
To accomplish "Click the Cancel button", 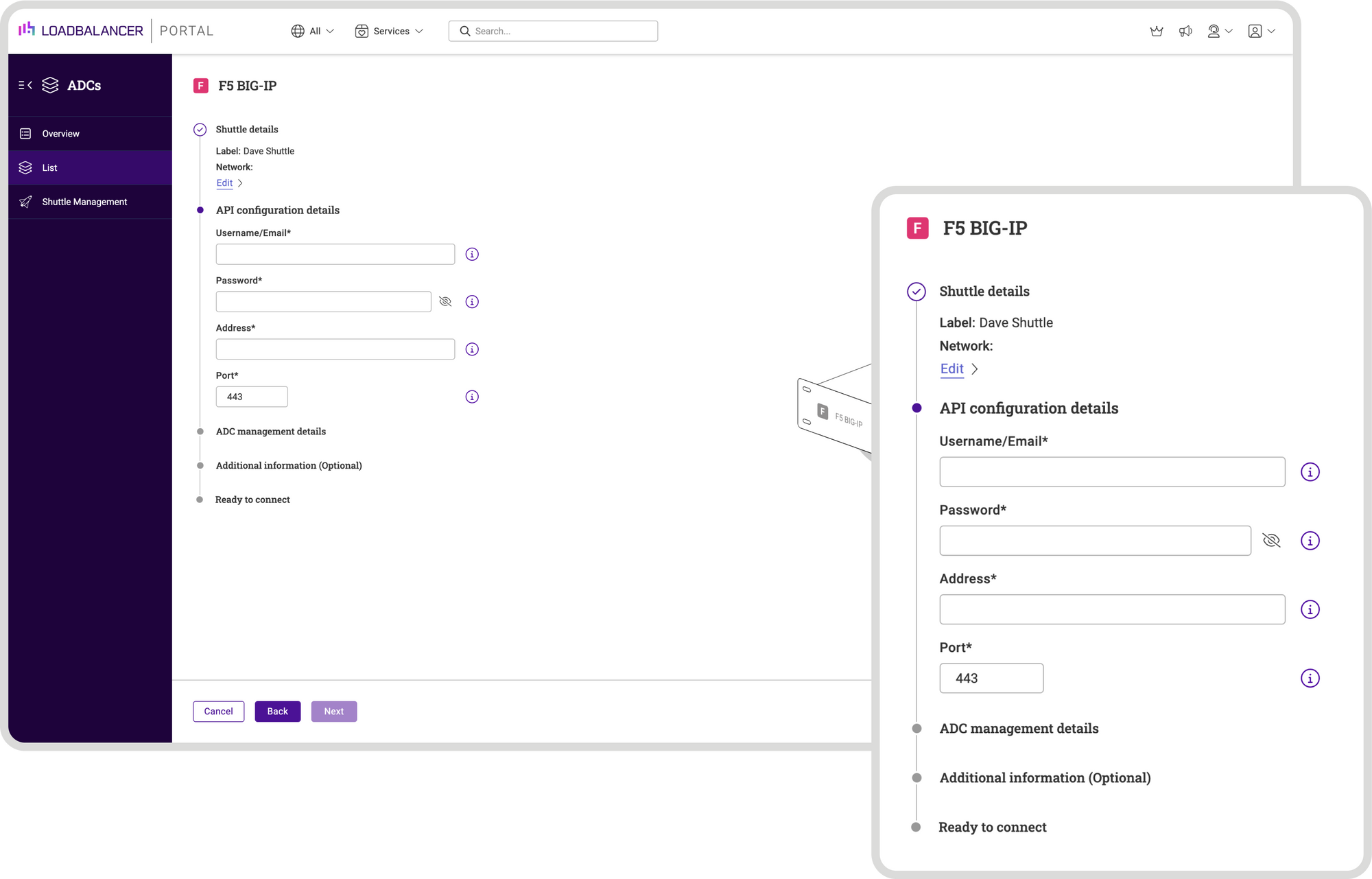I will coord(218,712).
